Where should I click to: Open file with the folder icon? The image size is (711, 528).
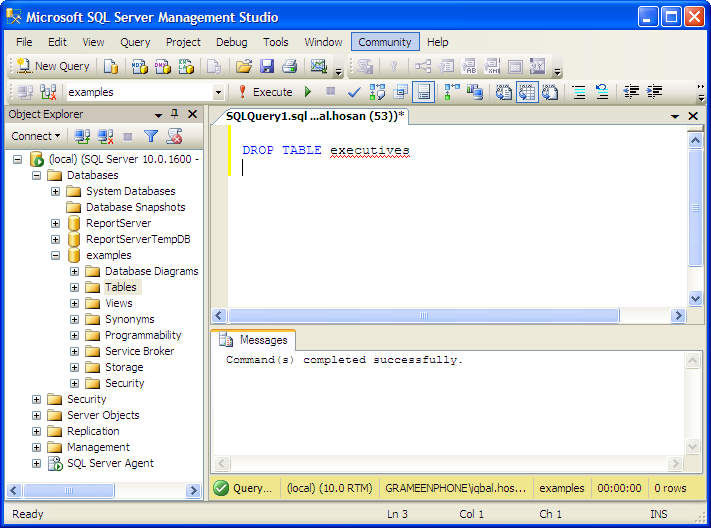pos(243,66)
